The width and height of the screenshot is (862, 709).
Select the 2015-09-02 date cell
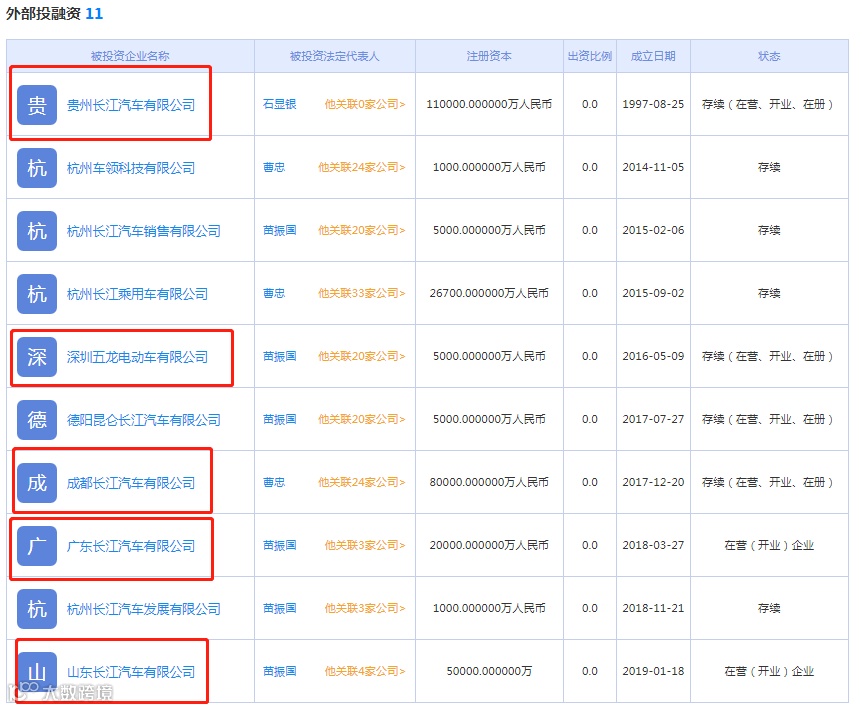tap(653, 293)
